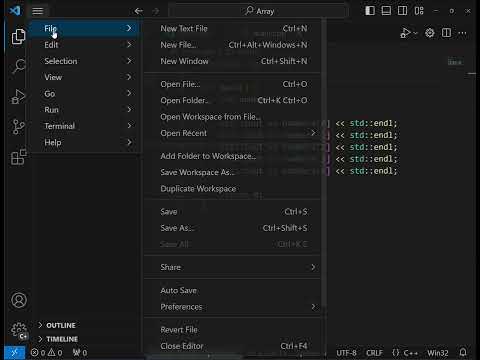Screen dimensions: 480x360
Task: Toggle Auto Save
Action: click(233, 290)
